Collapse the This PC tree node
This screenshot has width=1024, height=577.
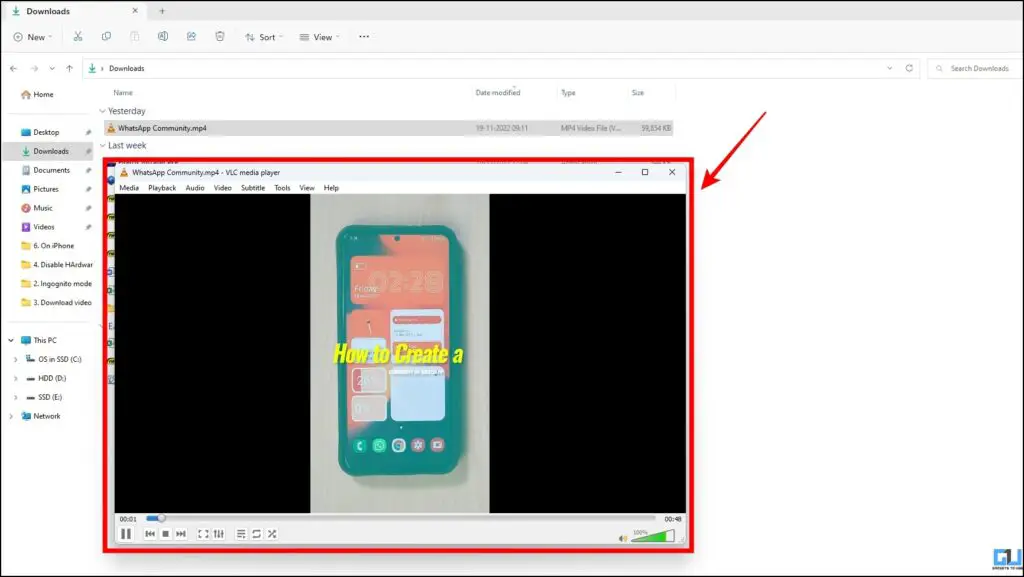11,341
